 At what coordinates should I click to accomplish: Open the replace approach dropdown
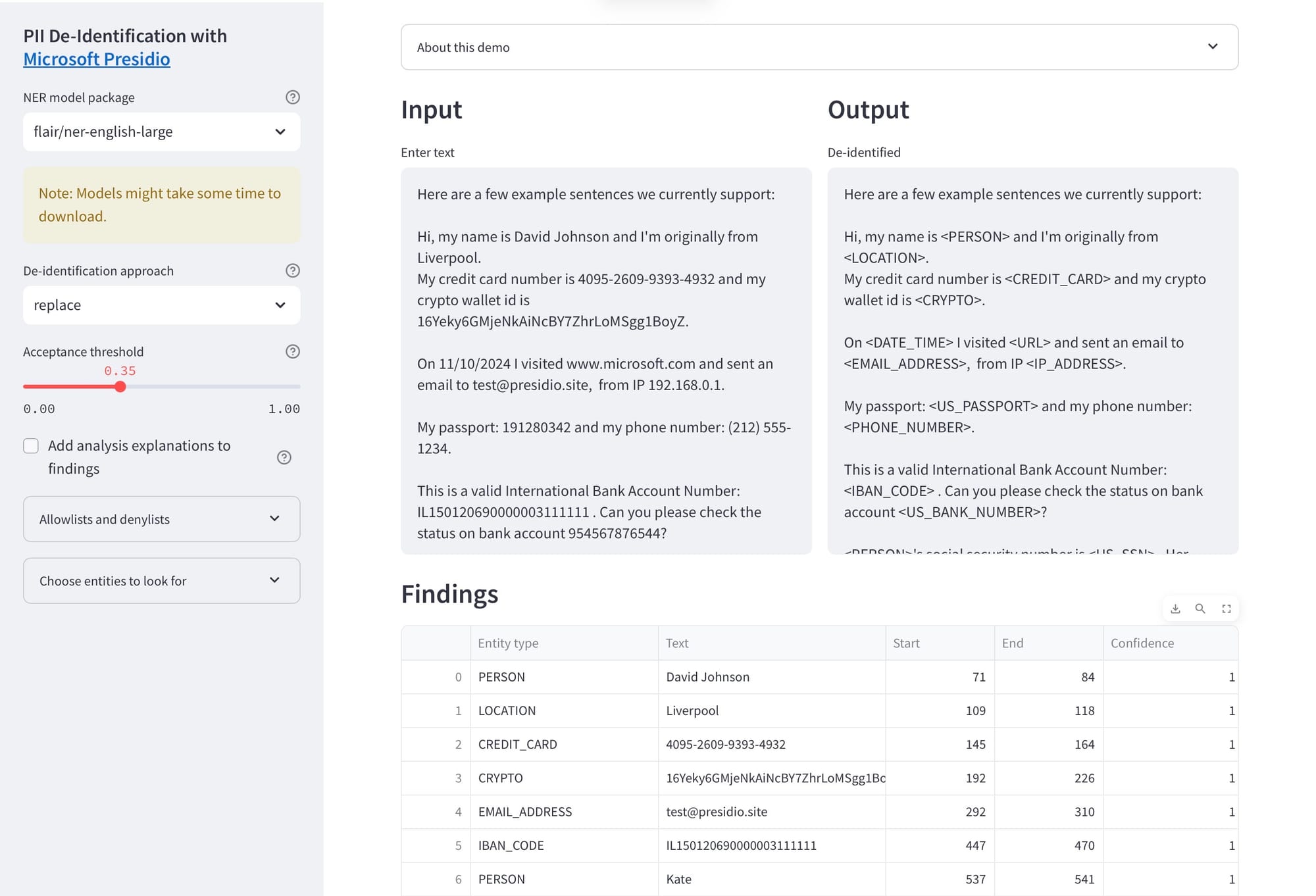(161, 305)
